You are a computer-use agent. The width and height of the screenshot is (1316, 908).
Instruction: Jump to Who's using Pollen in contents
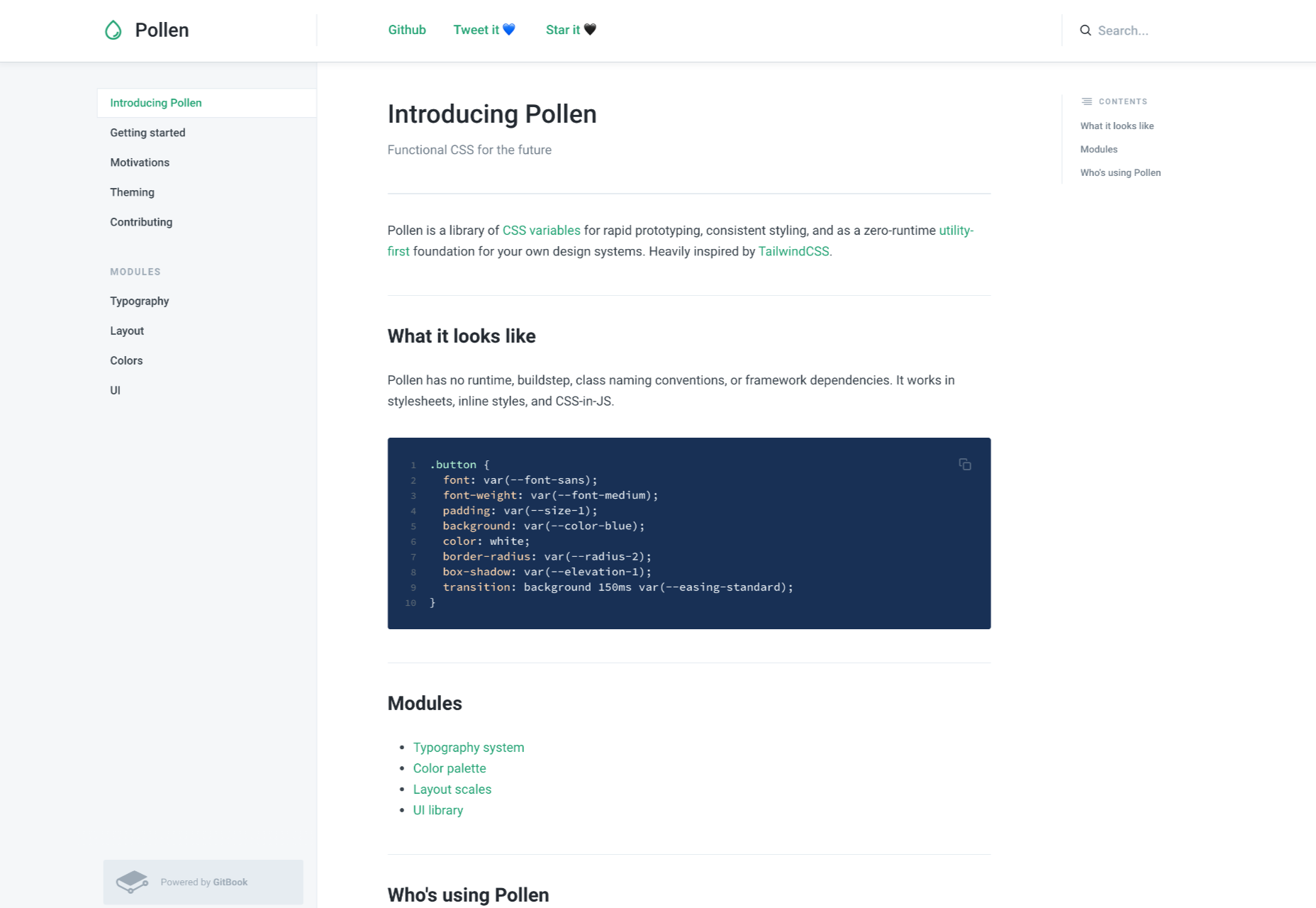point(1120,172)
